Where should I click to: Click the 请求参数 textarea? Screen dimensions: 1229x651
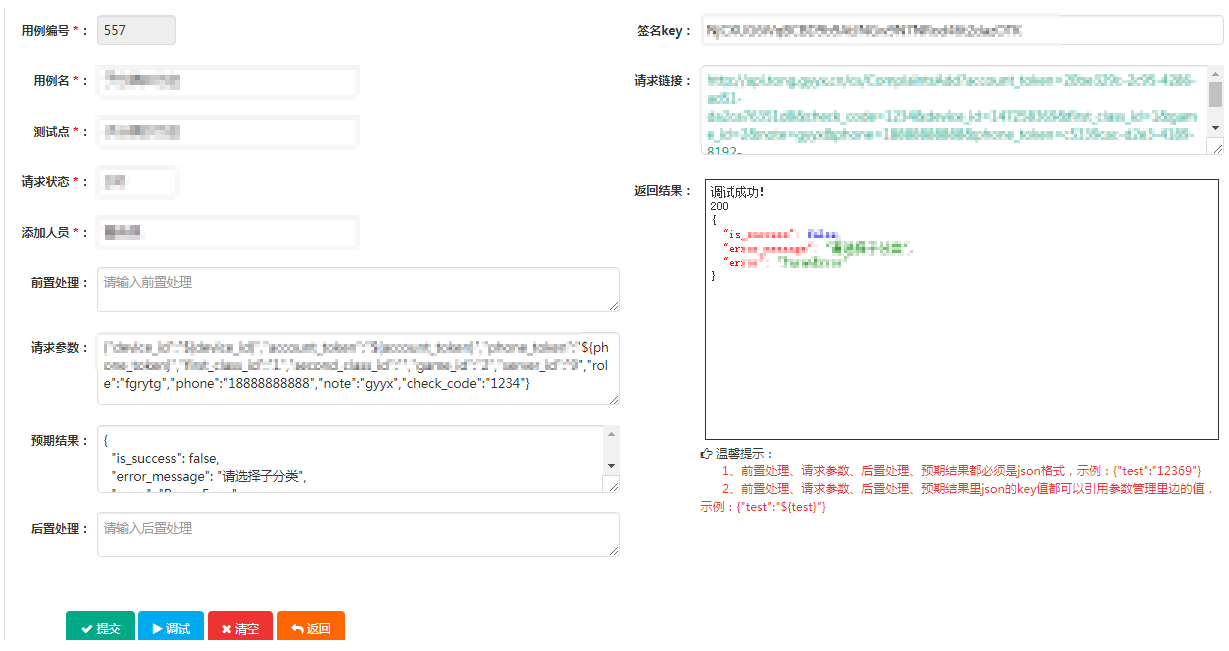358,369
